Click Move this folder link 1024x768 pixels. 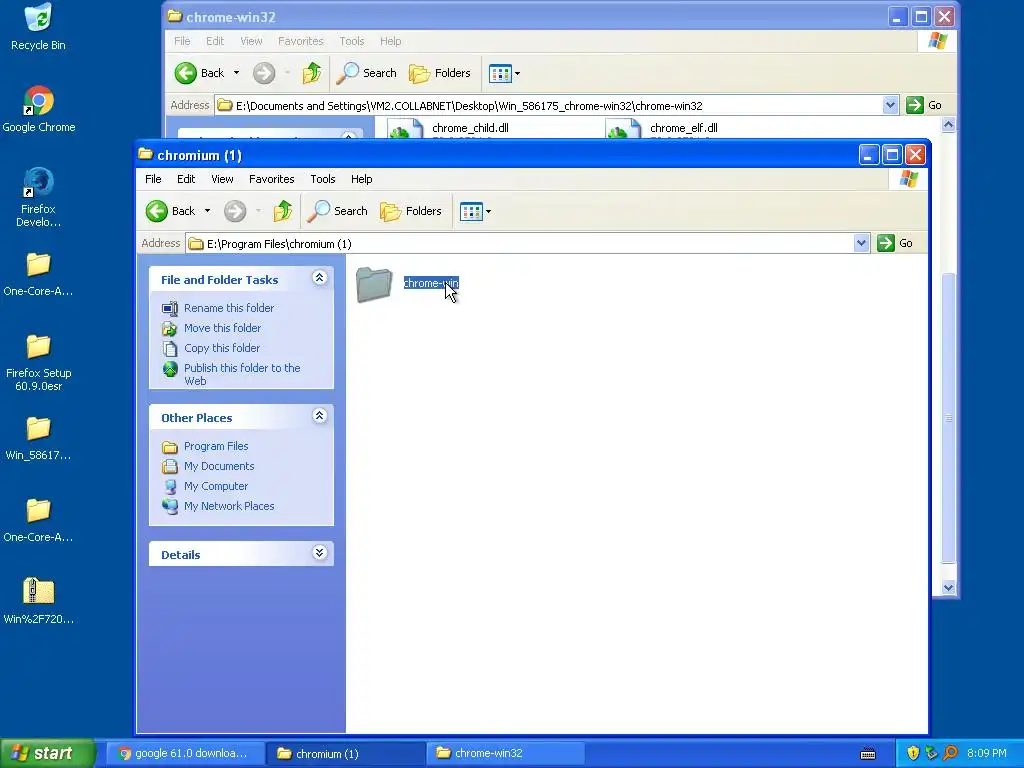222,328
